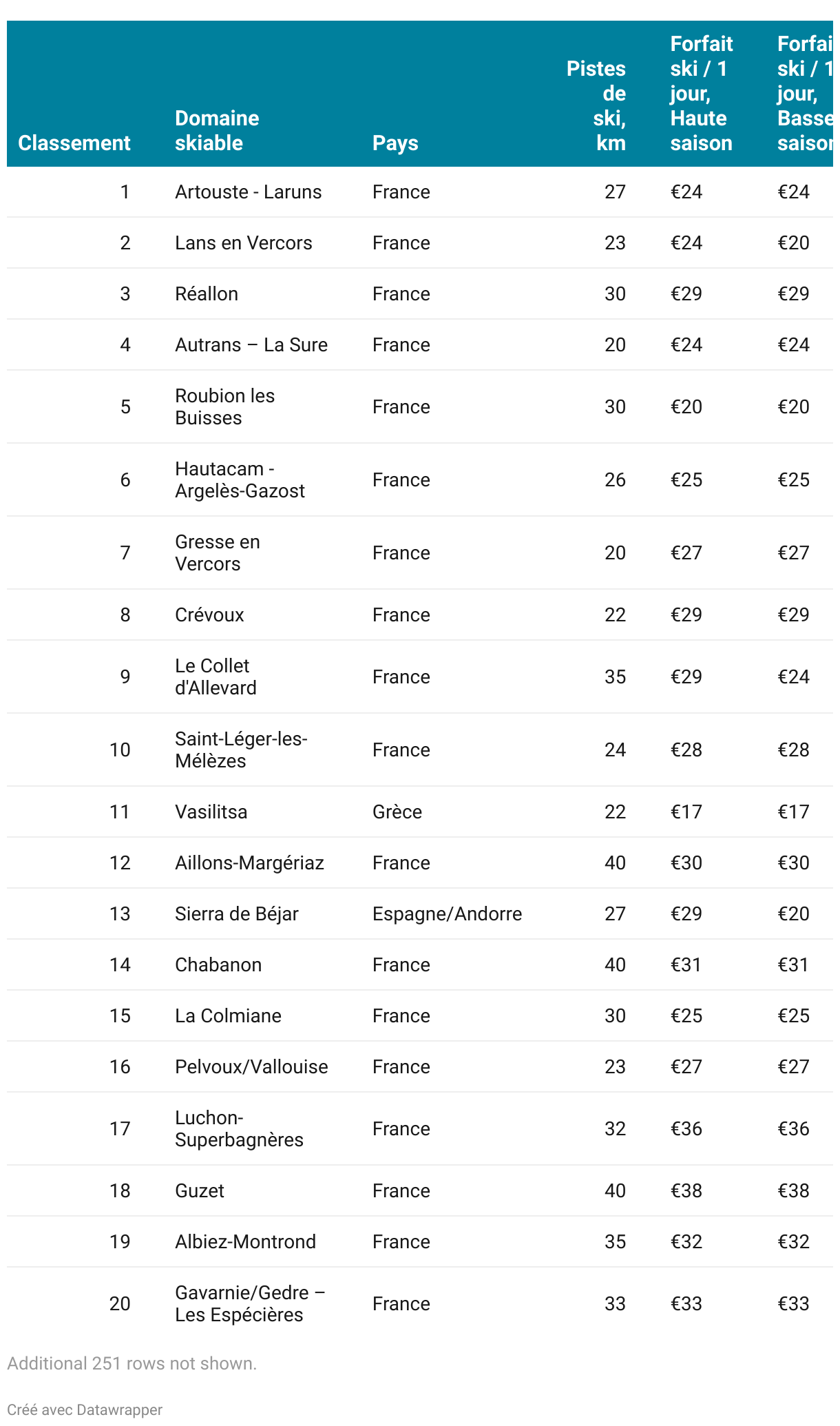Click the Réallon resort name

point(207,293)
